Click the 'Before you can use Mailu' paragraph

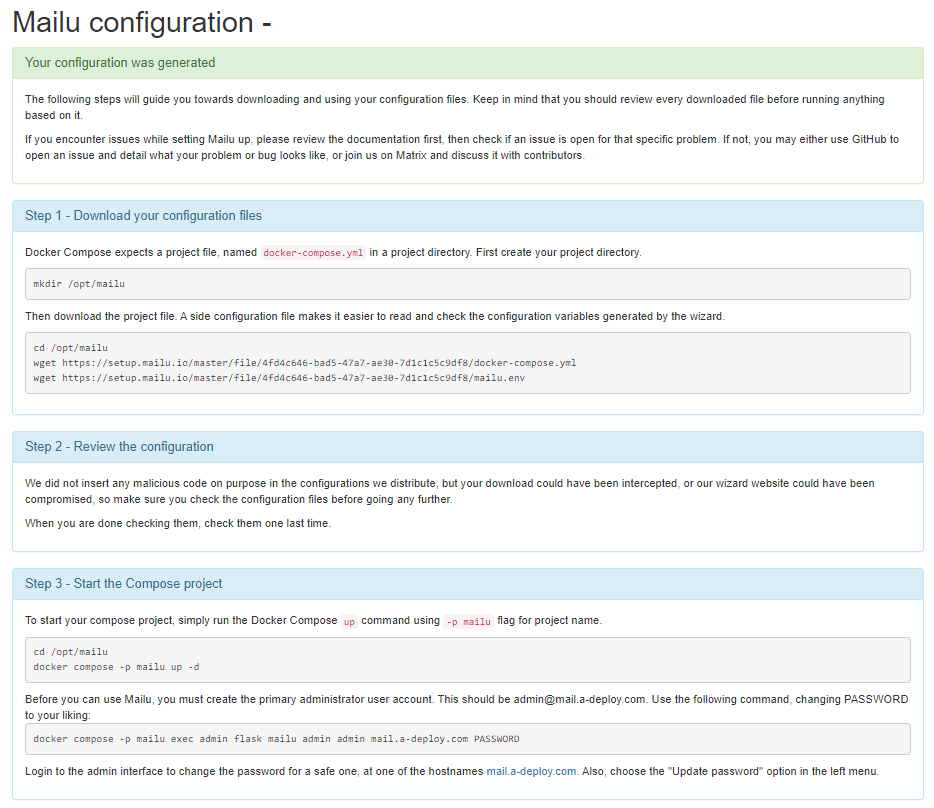click(466, 707)
